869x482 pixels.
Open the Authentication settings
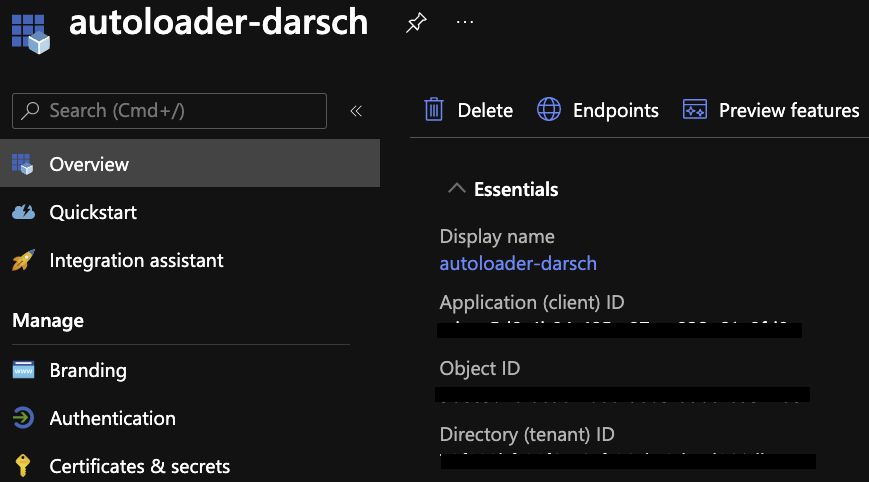pyautogui.click(x=113, y=418)
